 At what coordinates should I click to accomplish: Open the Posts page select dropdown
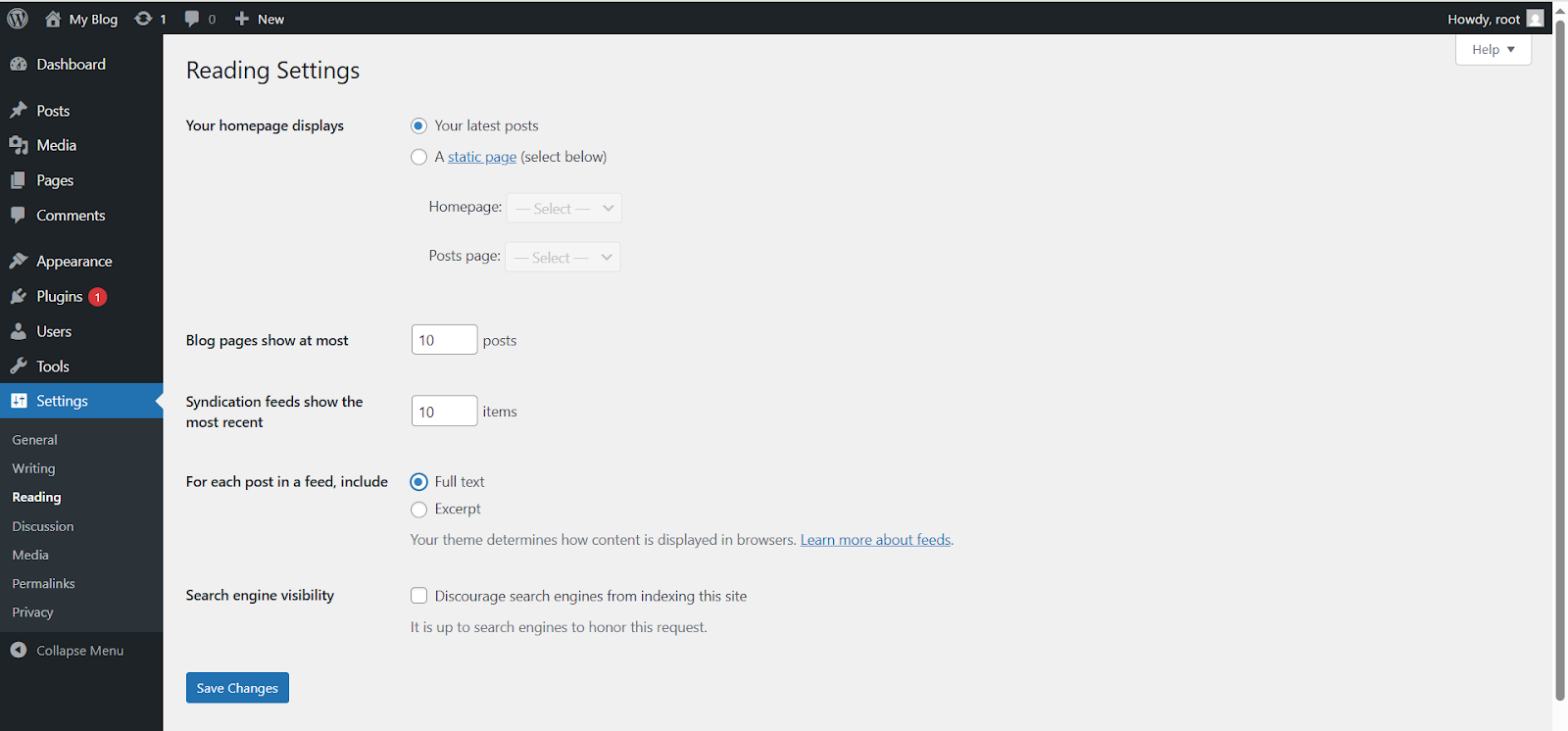563,257
